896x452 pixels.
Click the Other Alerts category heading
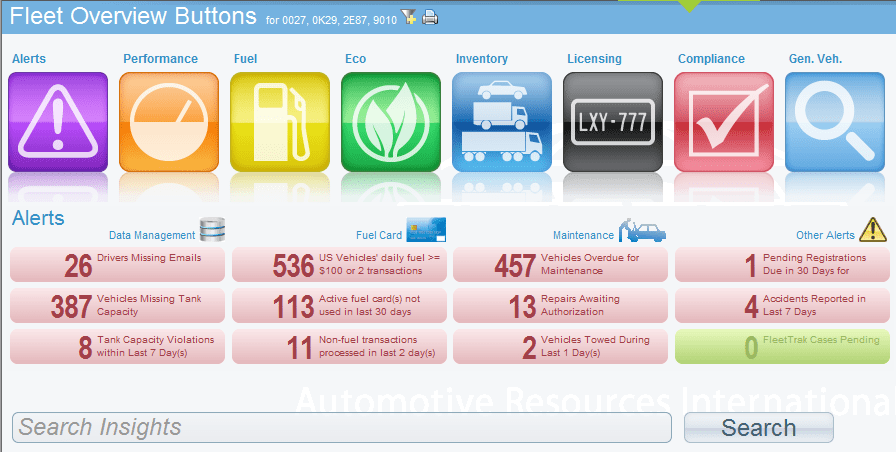[x=825, y=235]
